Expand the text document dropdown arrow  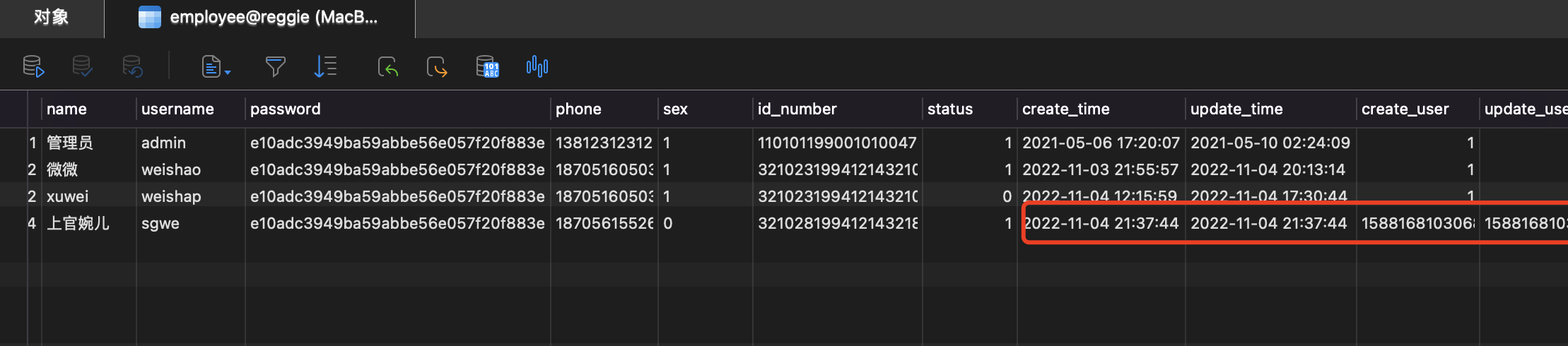pyautogui.click(x=228, y=72)
